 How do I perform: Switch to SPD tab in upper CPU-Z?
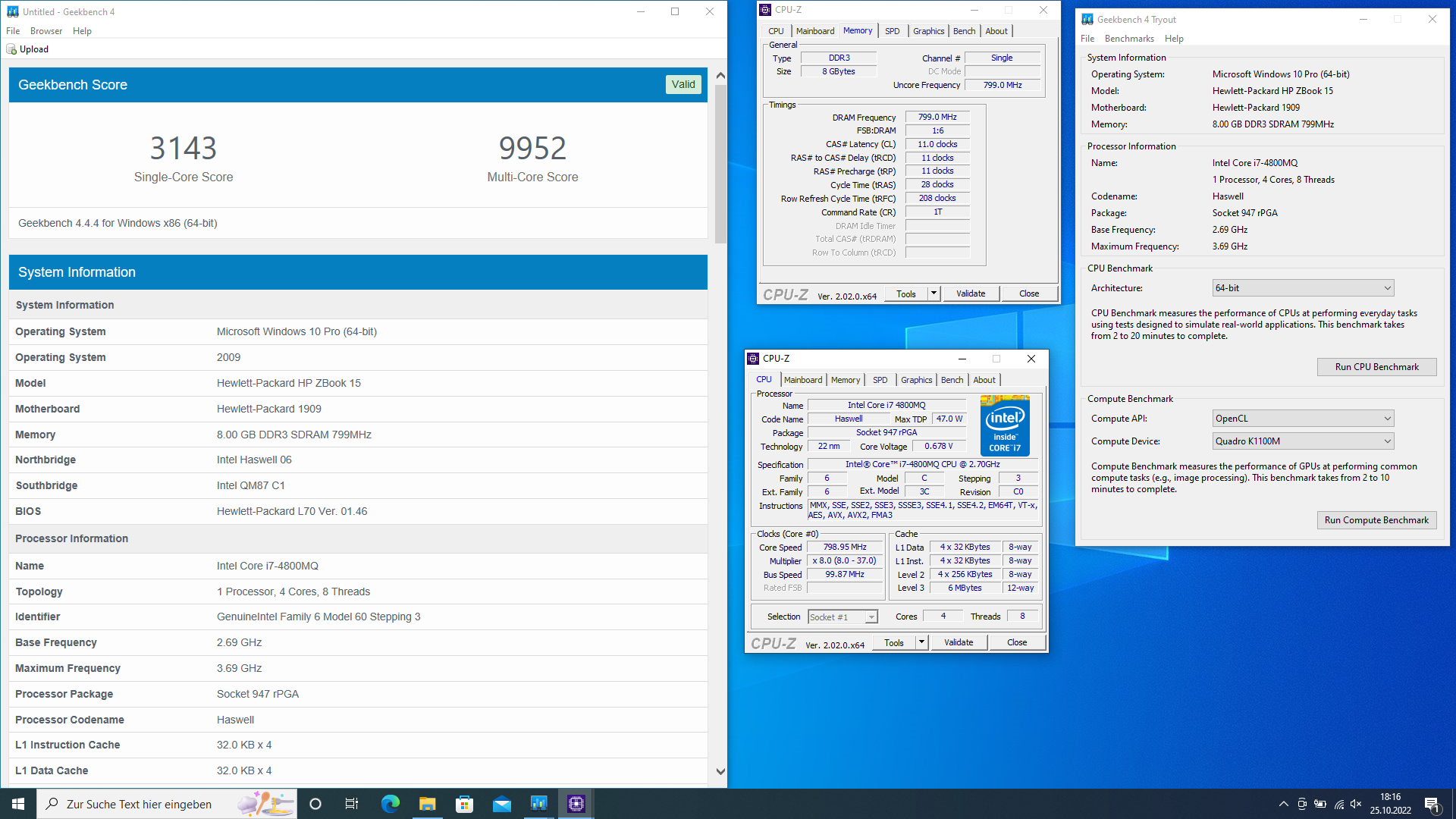893,31
